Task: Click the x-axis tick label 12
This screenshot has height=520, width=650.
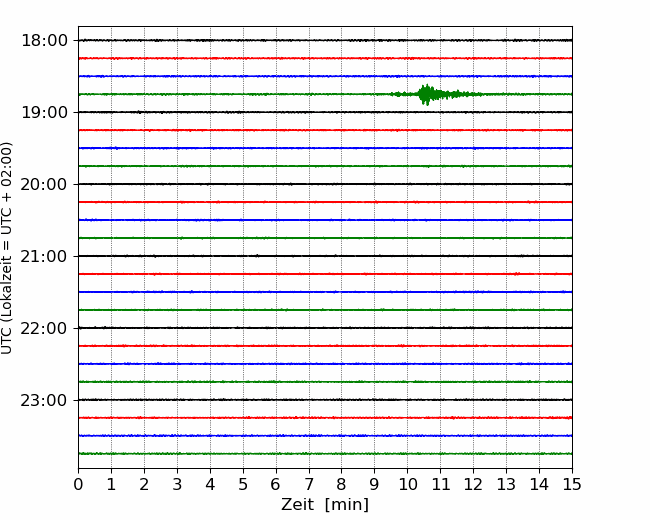Action: pos(473,484)
